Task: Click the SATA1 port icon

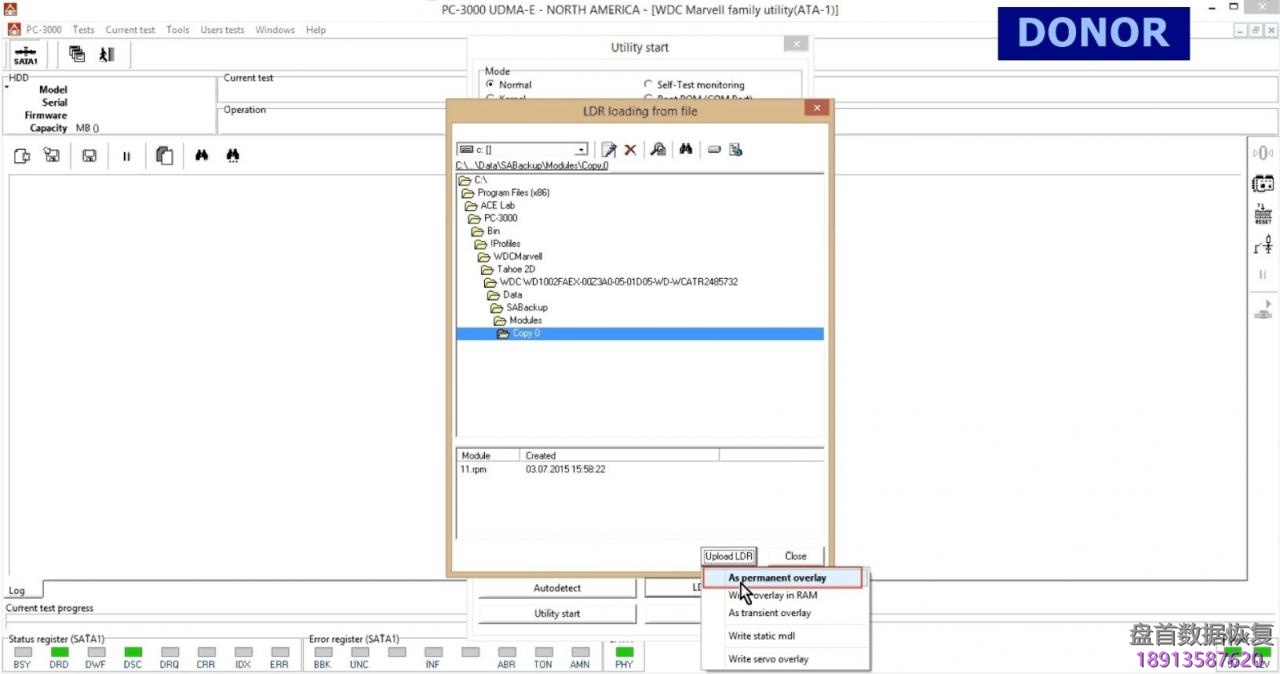Action: 26,55
